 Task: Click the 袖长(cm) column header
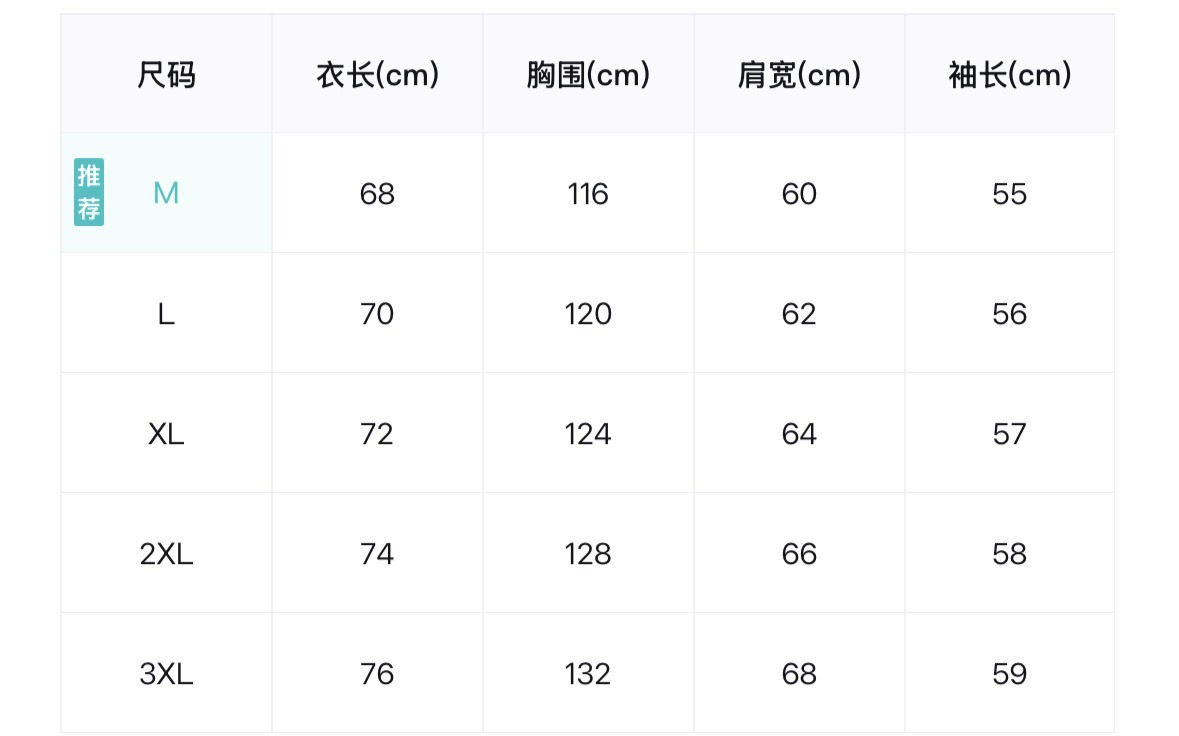pyautogui.click(x=1010, y=74)
